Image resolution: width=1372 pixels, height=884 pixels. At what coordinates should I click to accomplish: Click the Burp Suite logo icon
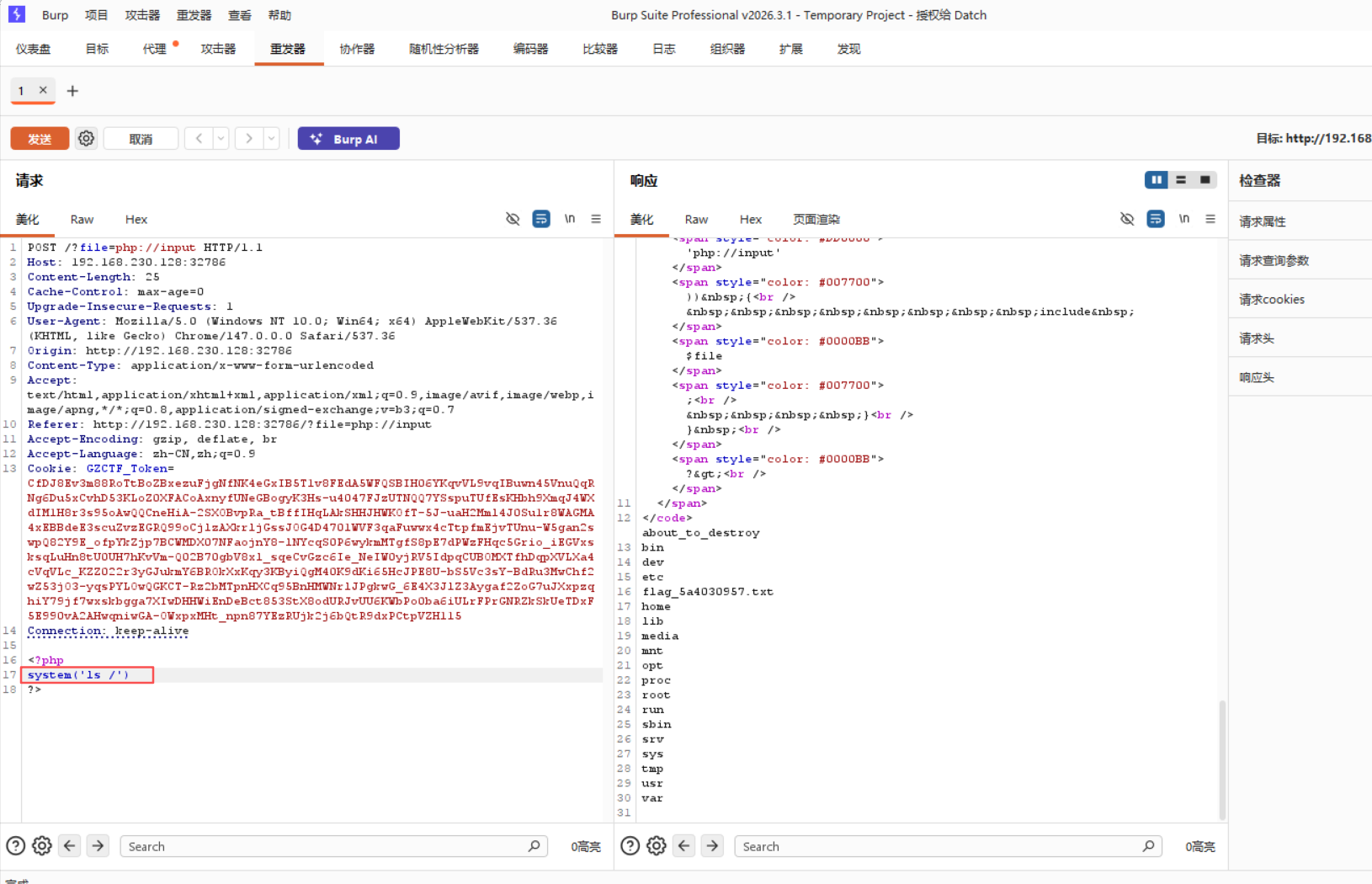pos(17,14)
